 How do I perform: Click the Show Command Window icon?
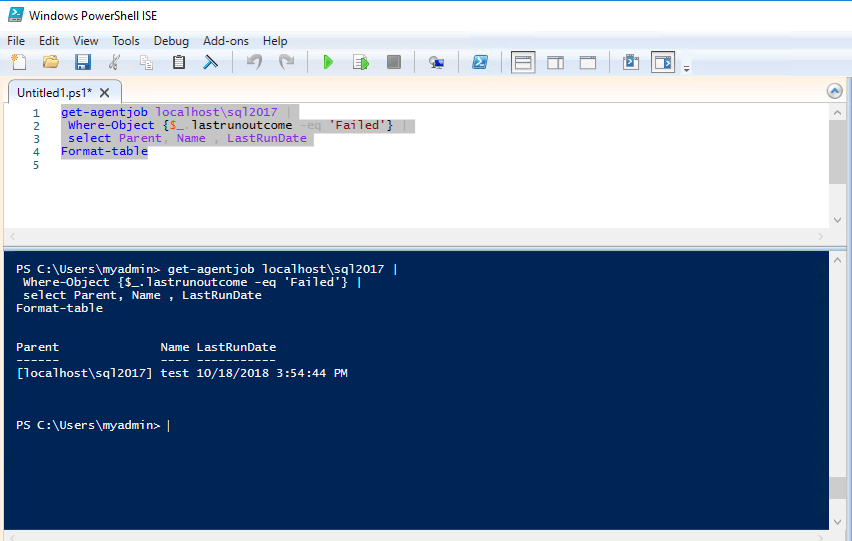[x=630, y=62]
